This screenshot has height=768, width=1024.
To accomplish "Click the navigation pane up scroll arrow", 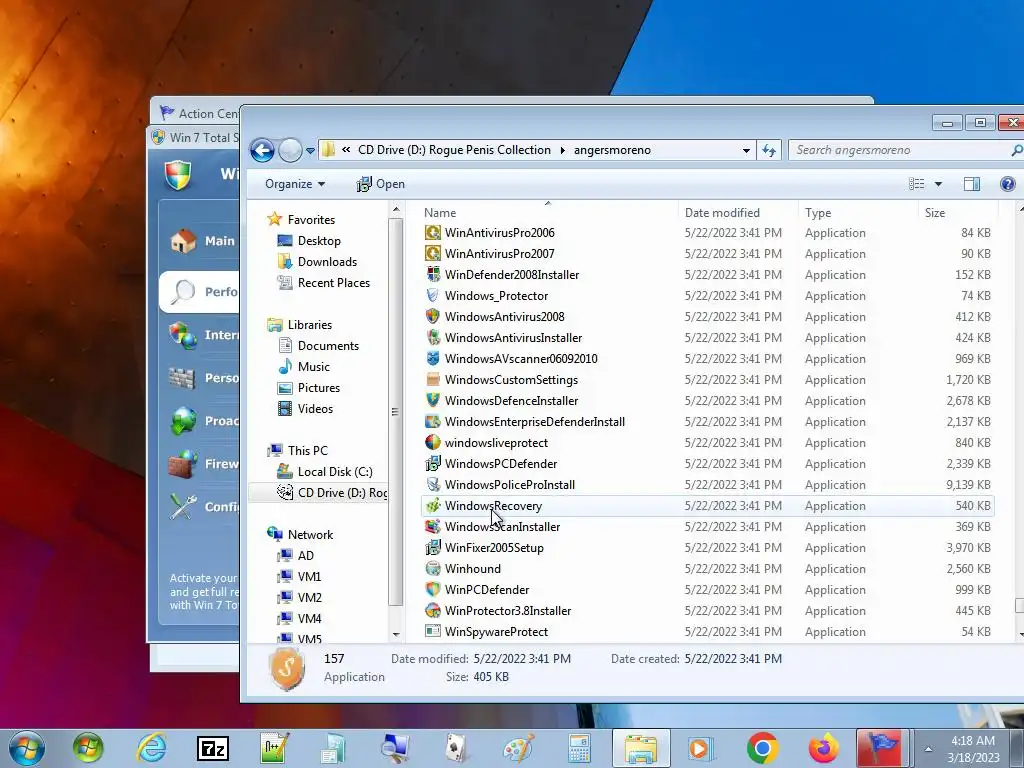I will click(x=396, y=209).
